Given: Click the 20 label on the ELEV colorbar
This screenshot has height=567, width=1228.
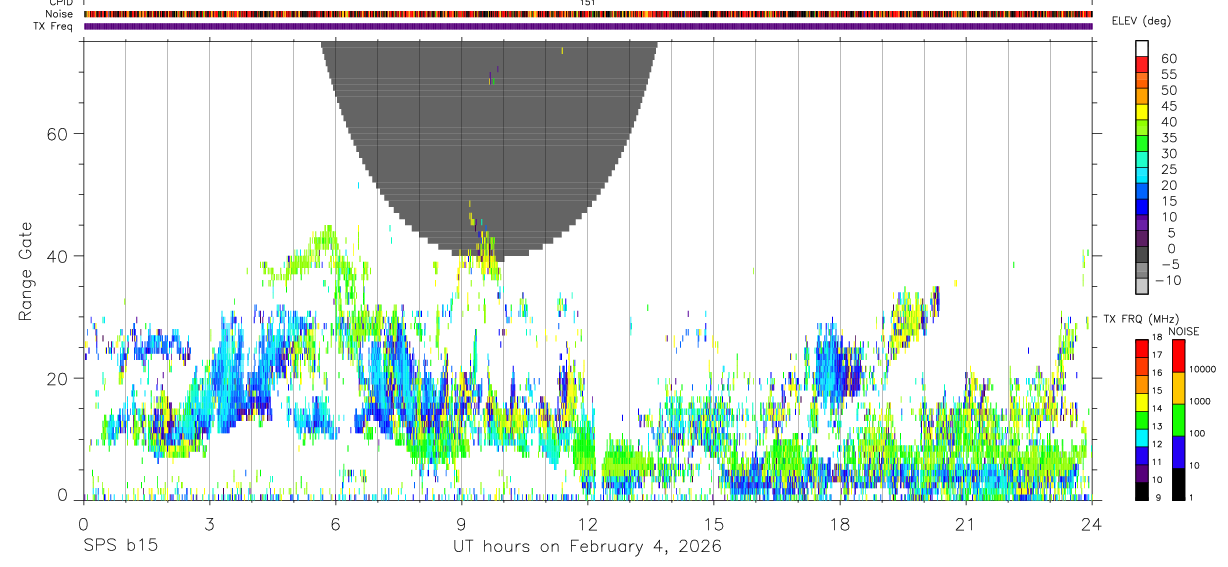Looking at the screenshot, I should (1169, 186).
